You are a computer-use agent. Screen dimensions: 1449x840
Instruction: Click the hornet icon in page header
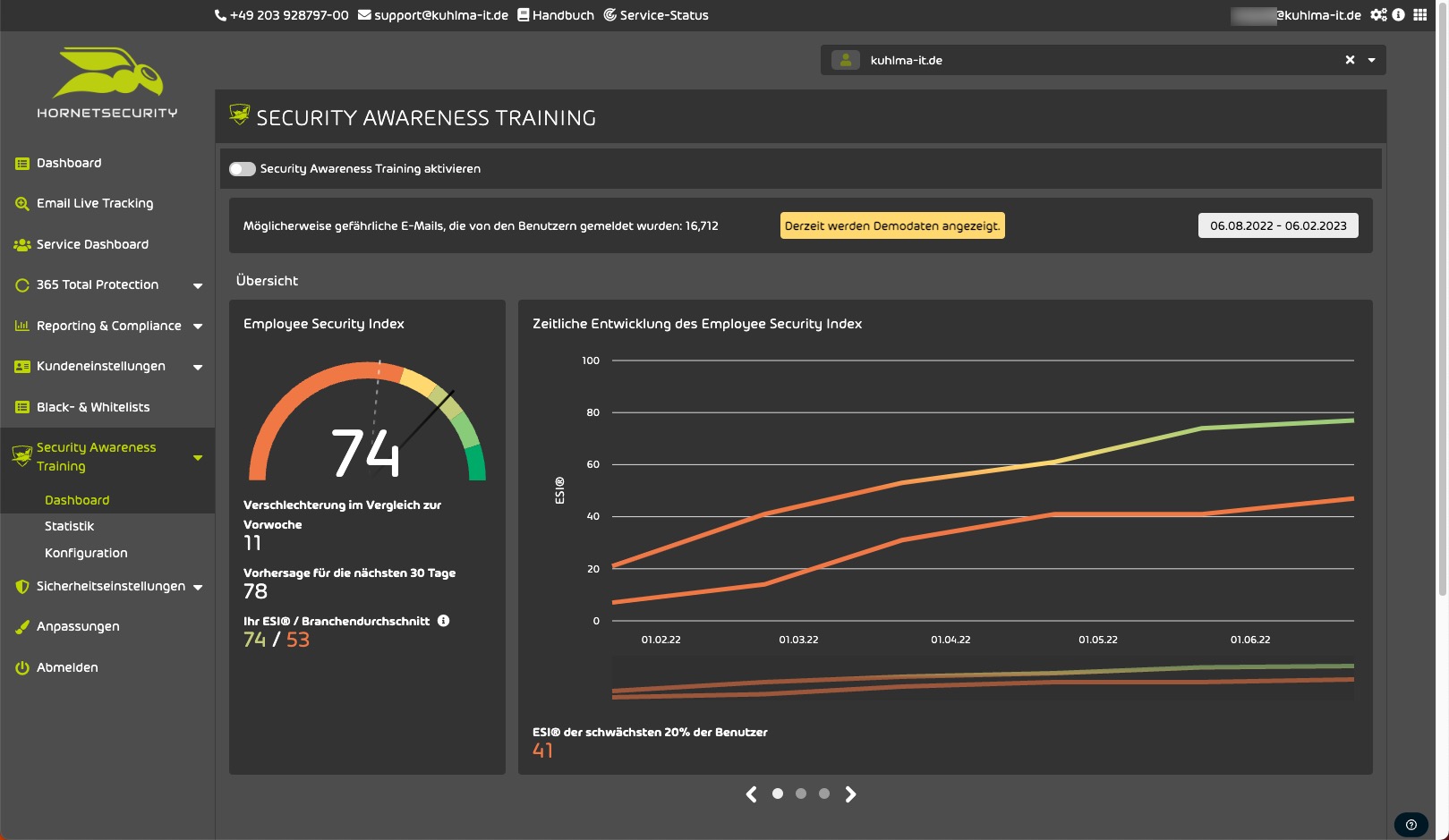239,115
